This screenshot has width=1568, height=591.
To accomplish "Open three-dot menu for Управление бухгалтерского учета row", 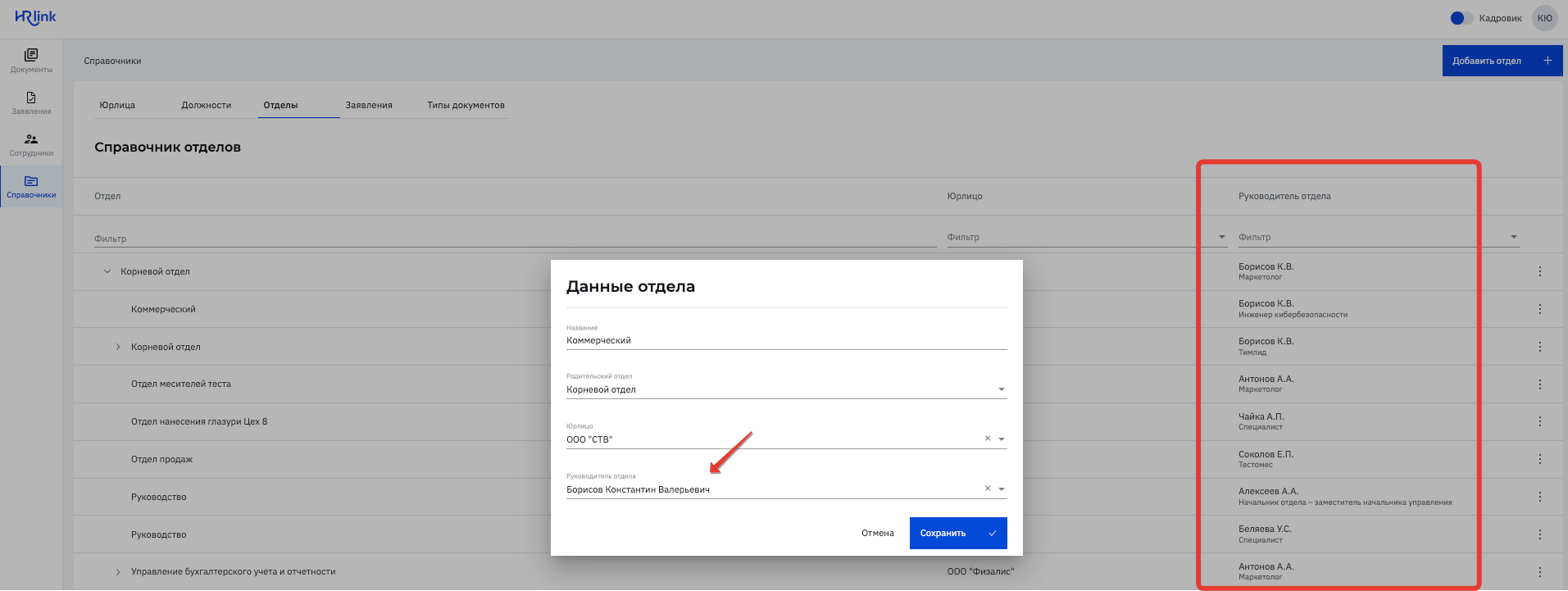I will coord(1540,572).
